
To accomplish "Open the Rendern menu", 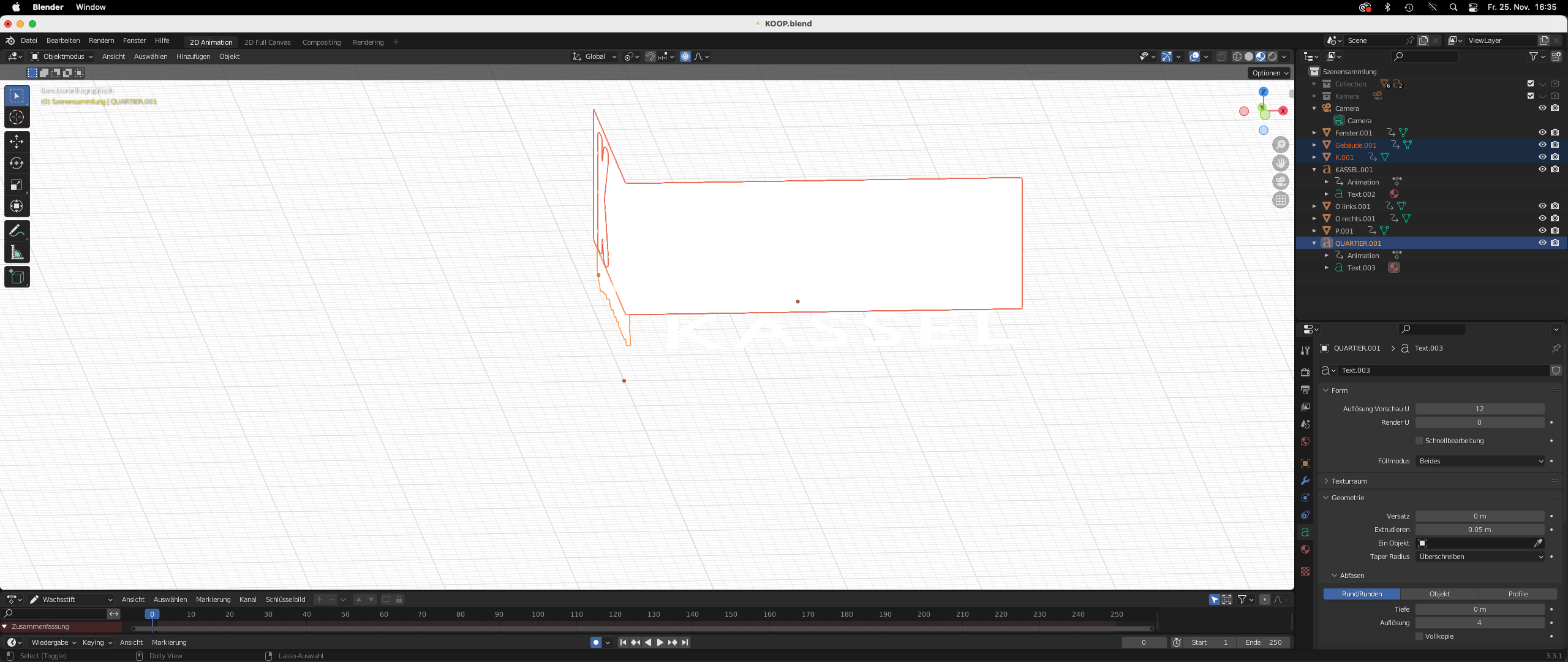I will [x=101, y=40].
